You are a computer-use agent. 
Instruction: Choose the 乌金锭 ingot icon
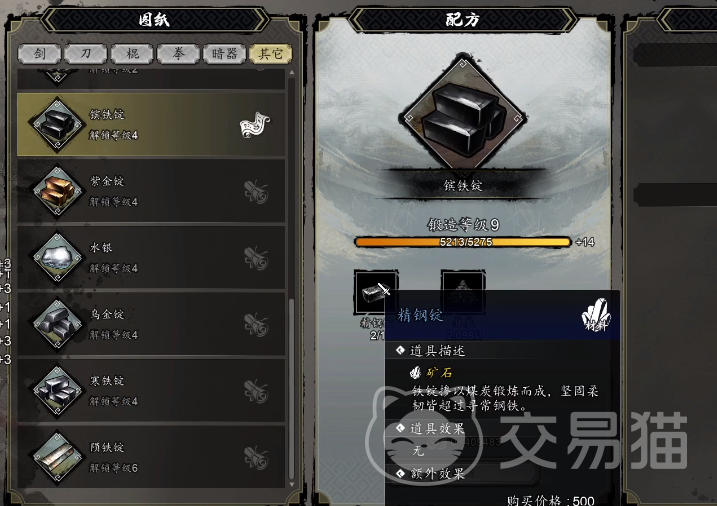tap(57, 324)
